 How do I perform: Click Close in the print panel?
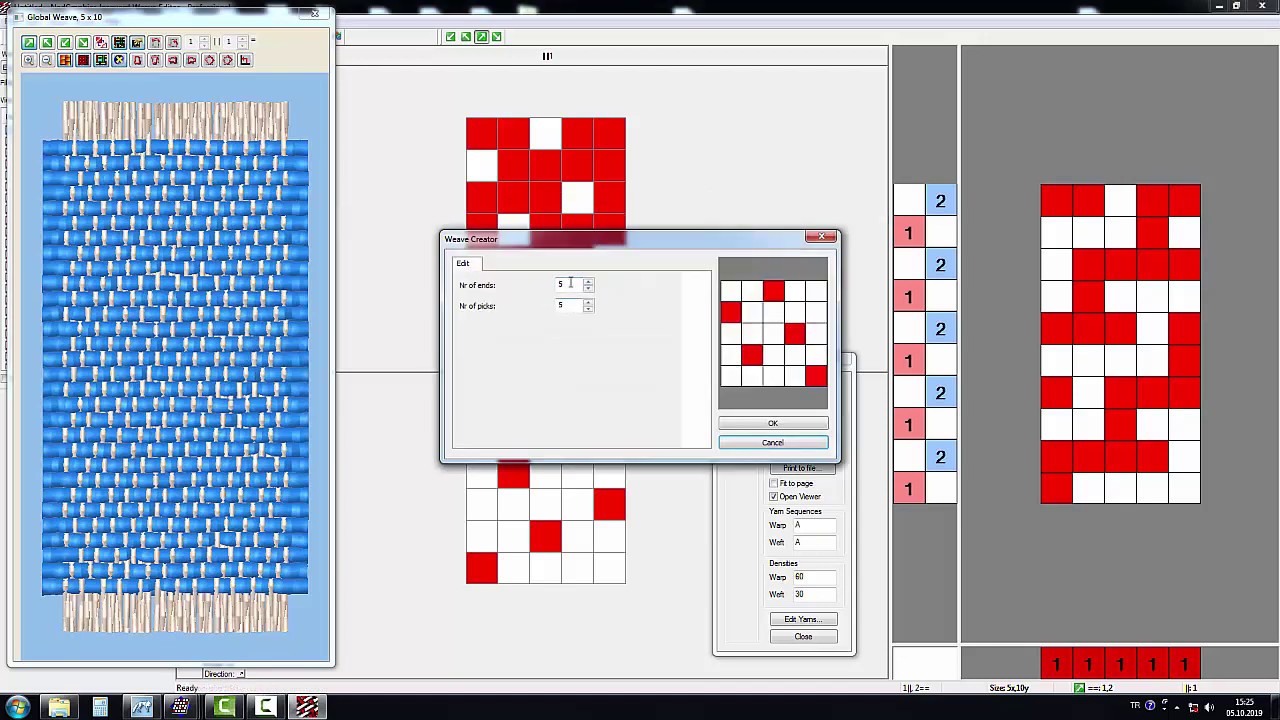(x=803, y=637)
